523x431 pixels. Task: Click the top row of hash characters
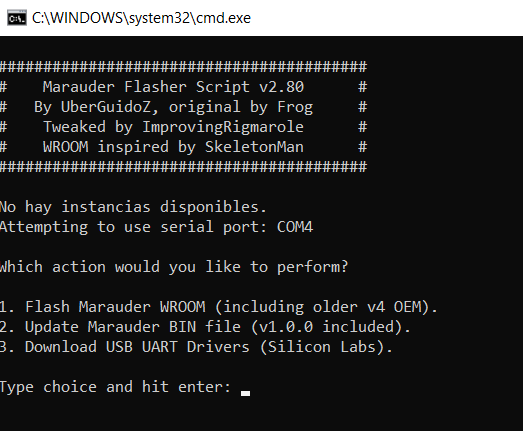(x=183, y=67)
